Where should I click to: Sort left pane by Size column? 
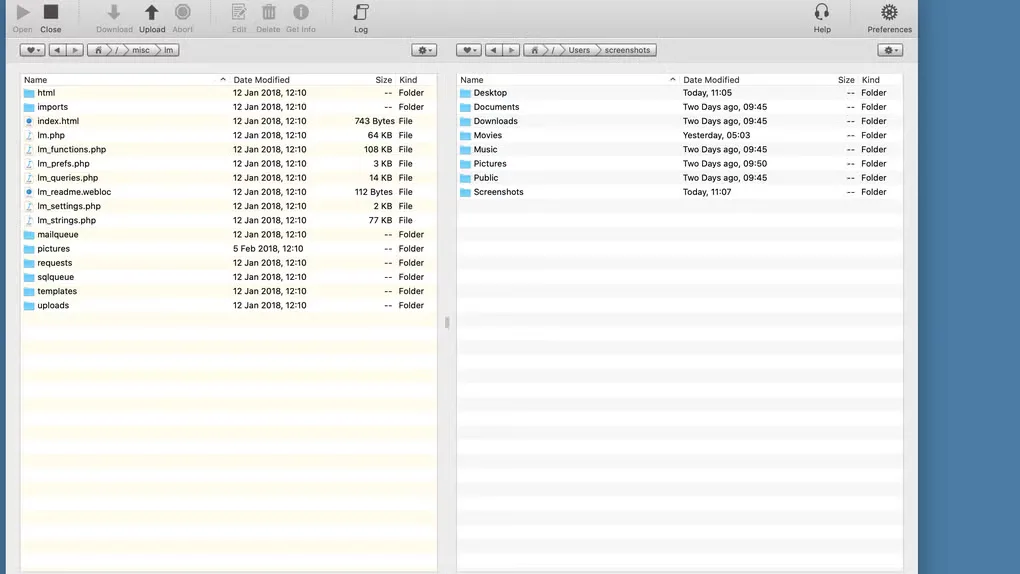[x=383, y=80]
